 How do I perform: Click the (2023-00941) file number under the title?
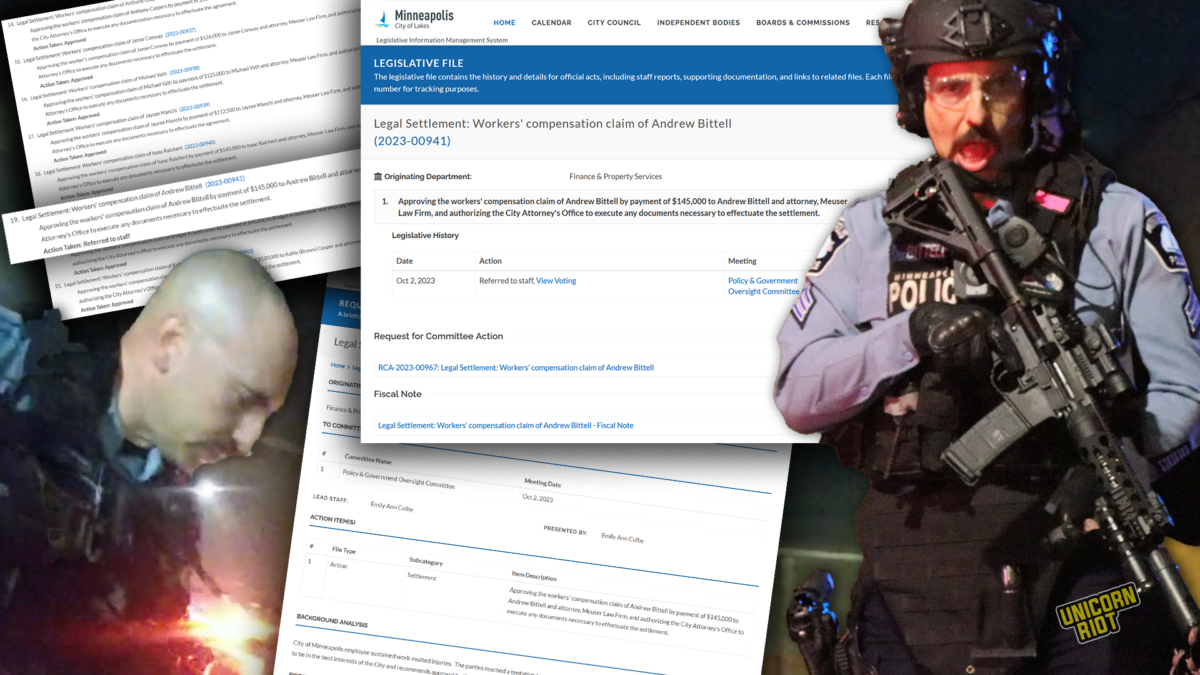coord(411,141)
